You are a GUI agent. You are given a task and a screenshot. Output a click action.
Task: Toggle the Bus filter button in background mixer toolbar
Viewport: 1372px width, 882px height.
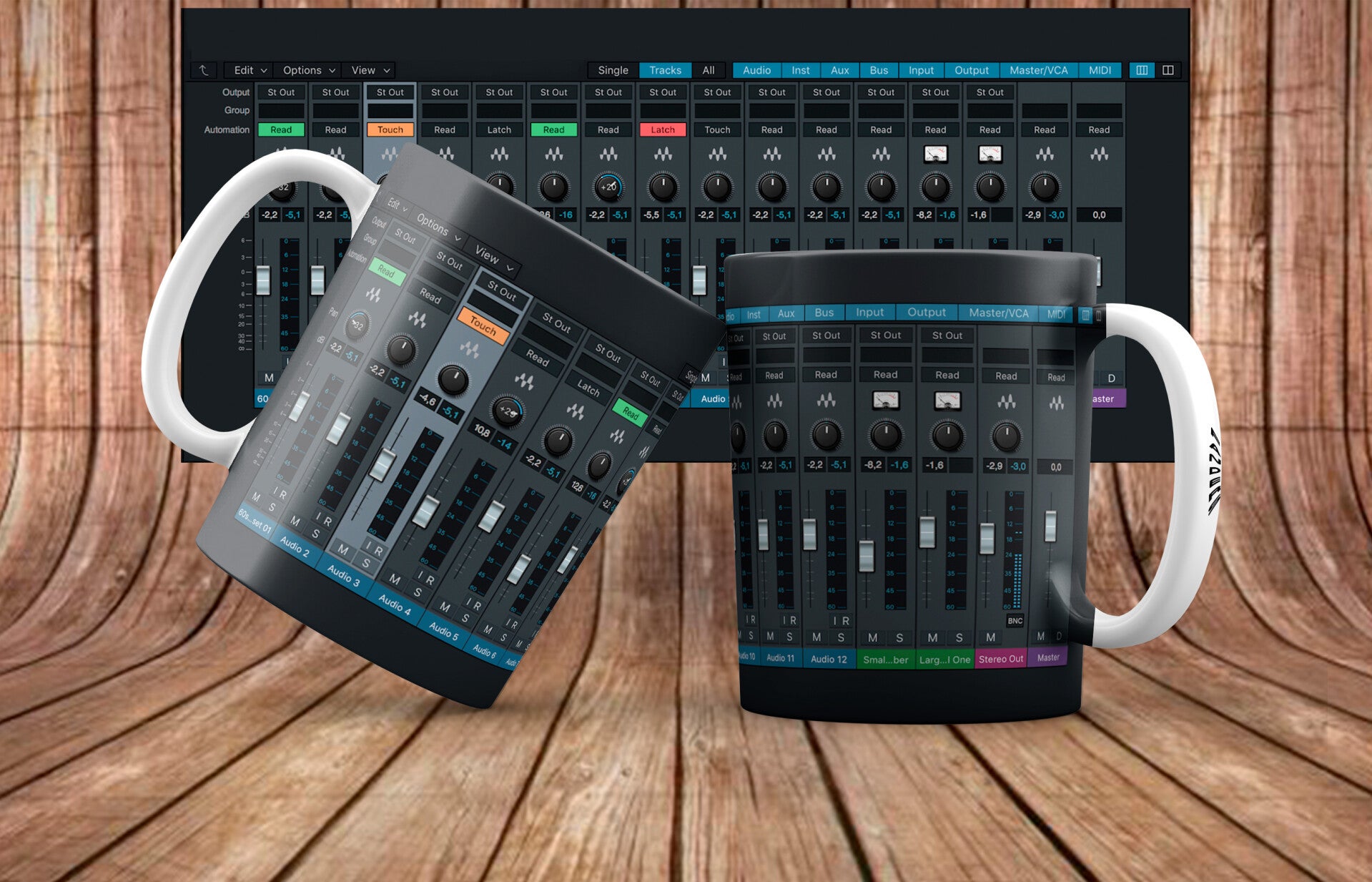(879, 70)
